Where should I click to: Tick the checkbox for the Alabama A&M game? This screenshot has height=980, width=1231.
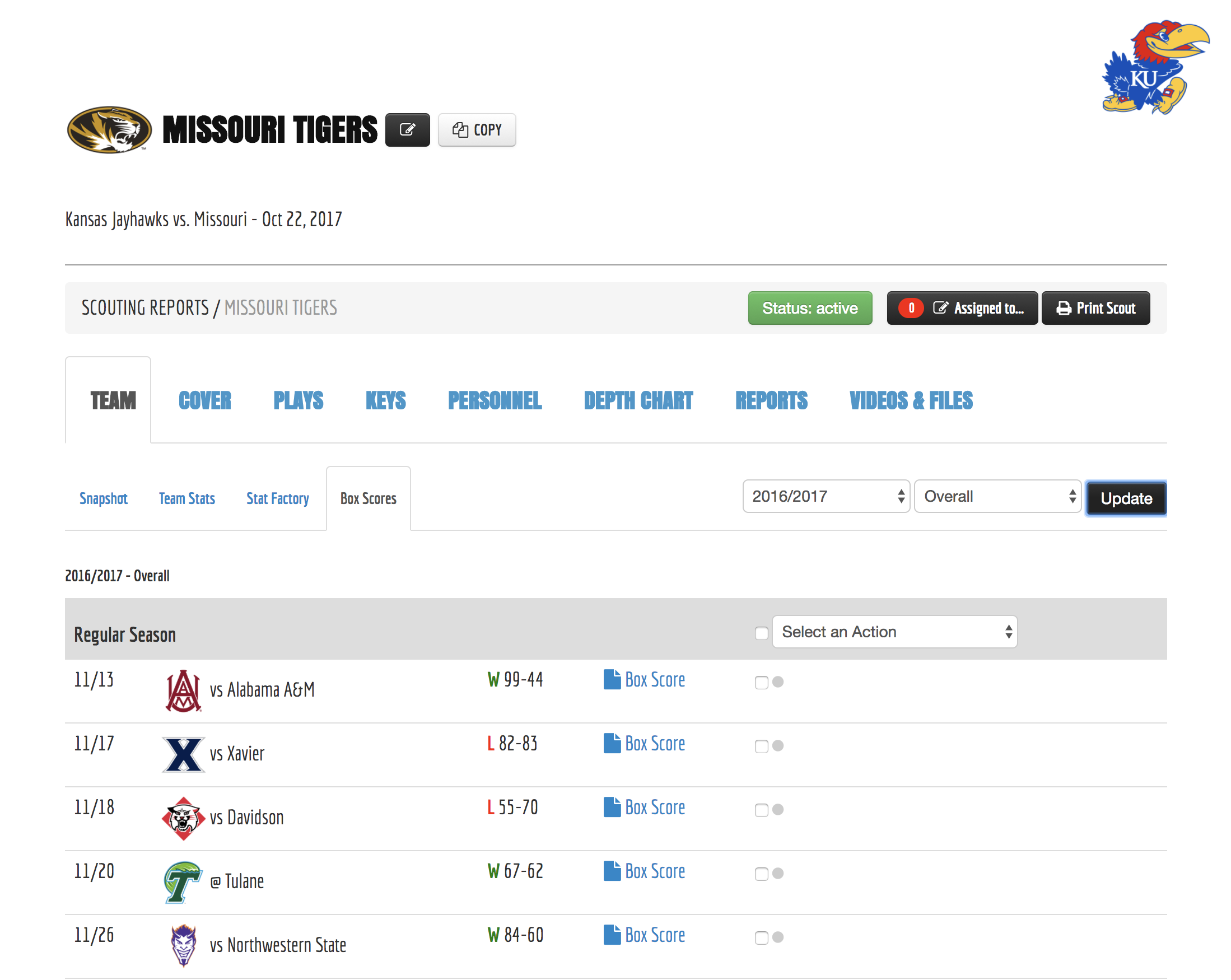[x=761, y=682]
